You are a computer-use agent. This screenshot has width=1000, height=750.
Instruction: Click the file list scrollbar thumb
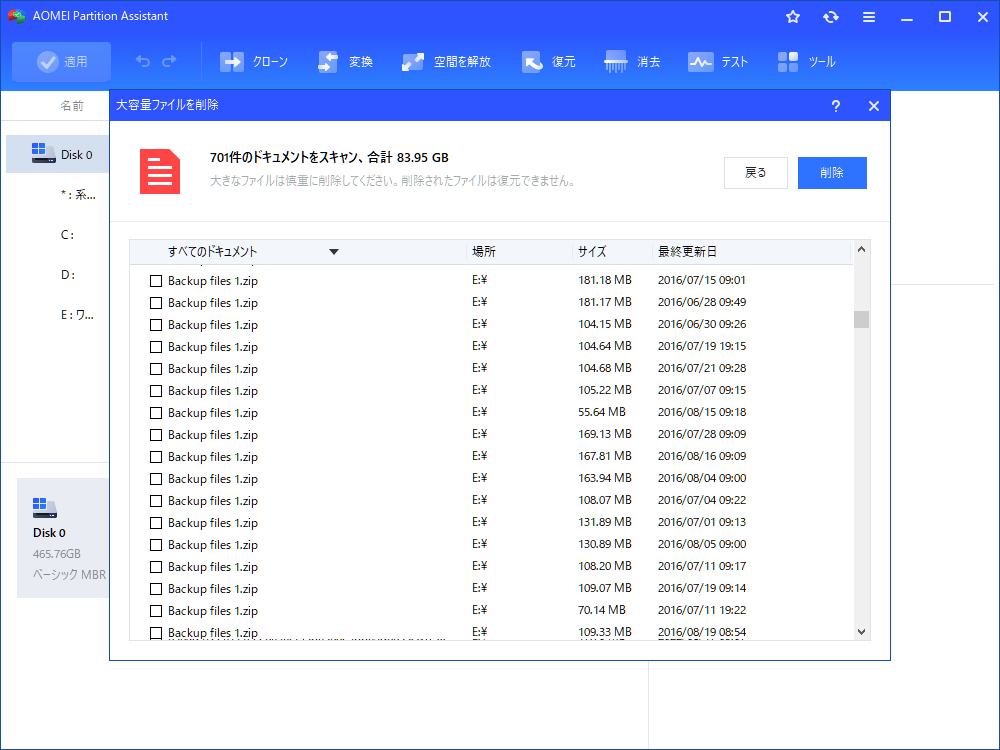click(861, 319)
